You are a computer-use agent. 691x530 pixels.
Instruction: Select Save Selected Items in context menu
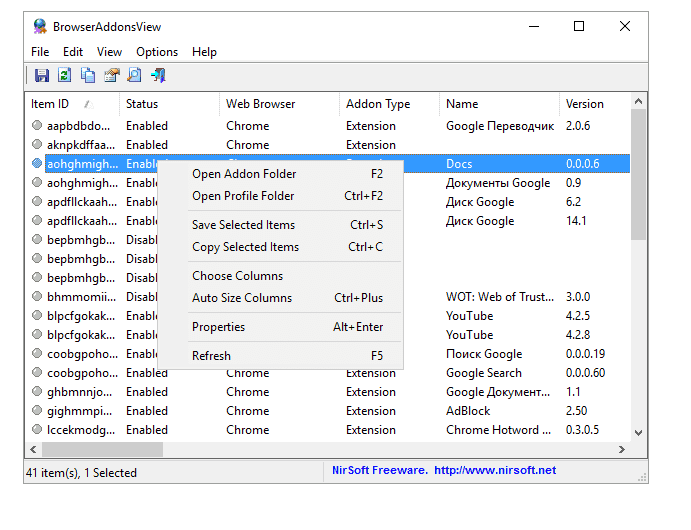pos(243,225)
